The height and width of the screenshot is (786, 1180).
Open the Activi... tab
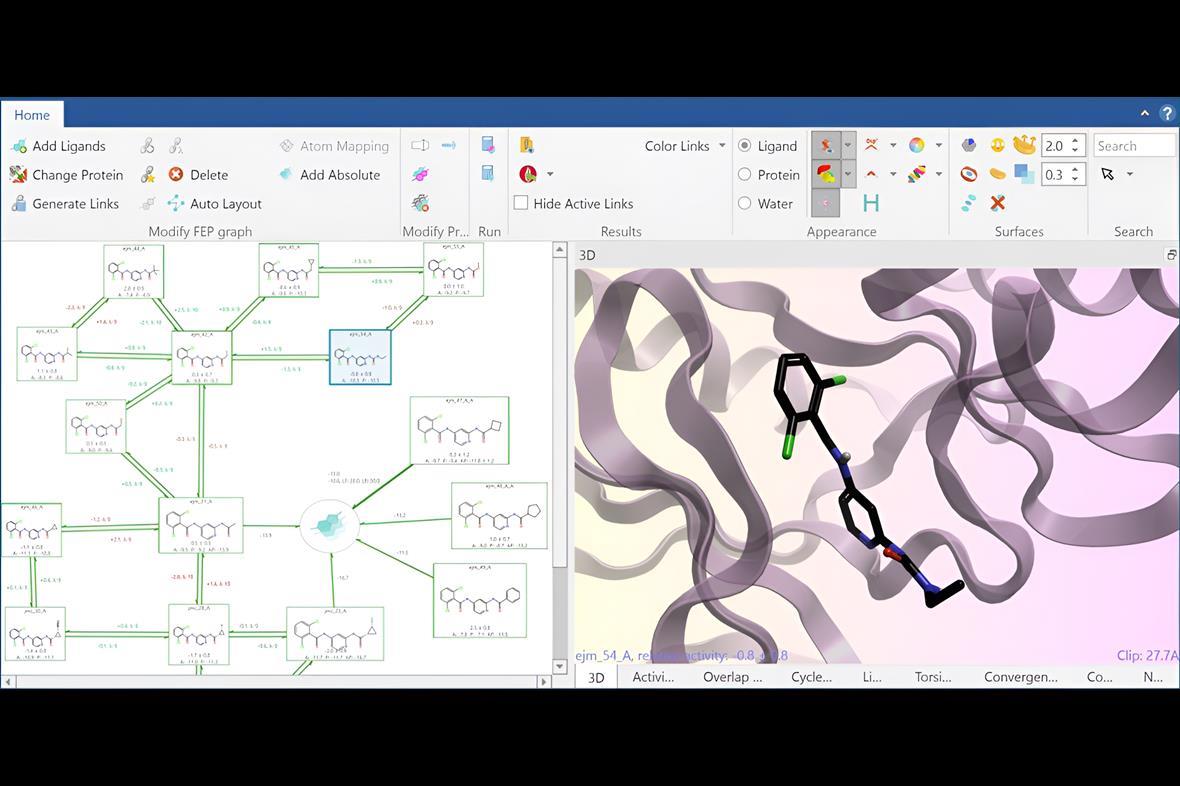coord(653,677)
